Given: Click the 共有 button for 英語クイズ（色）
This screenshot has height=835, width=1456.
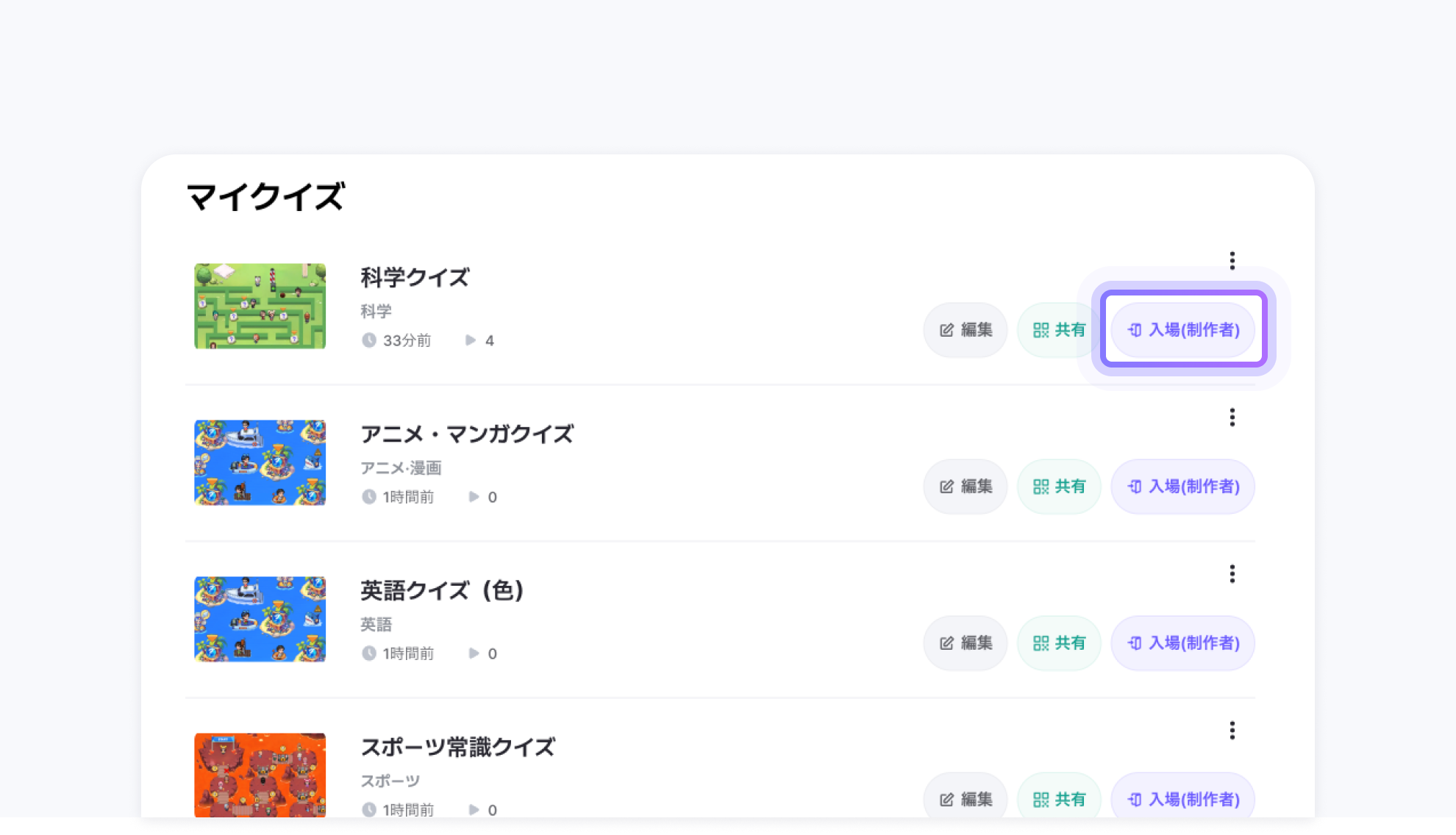Looking at the screenshot, I should (x=1059, y=643).
